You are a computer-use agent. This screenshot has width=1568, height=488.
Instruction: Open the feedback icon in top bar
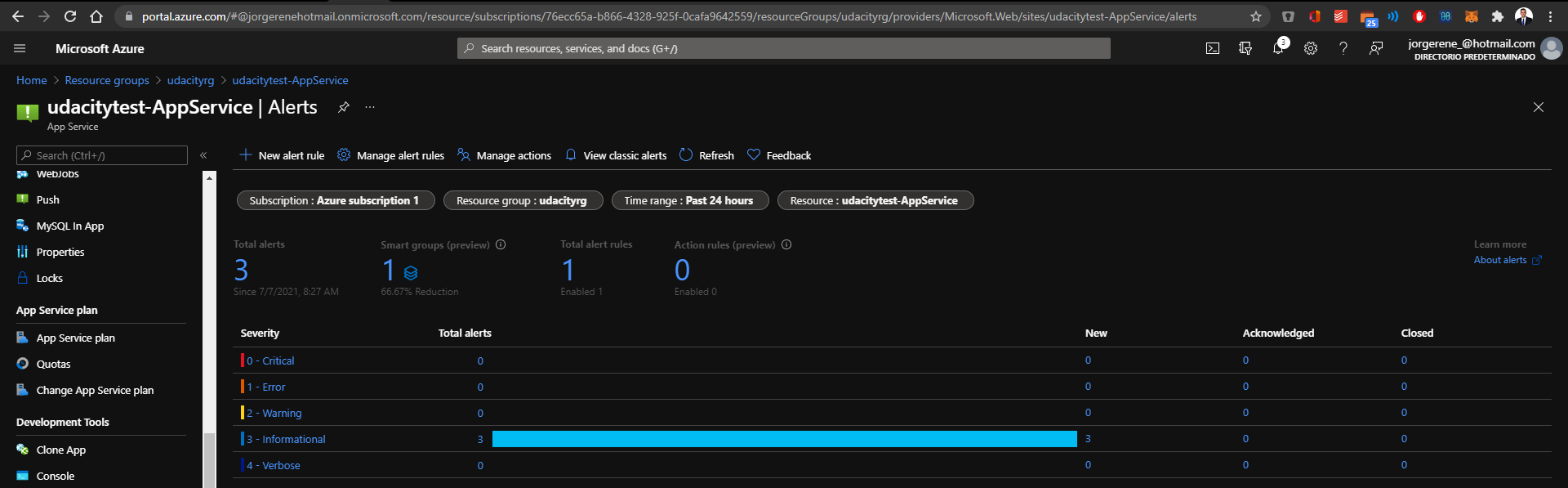click(1376, 49)
